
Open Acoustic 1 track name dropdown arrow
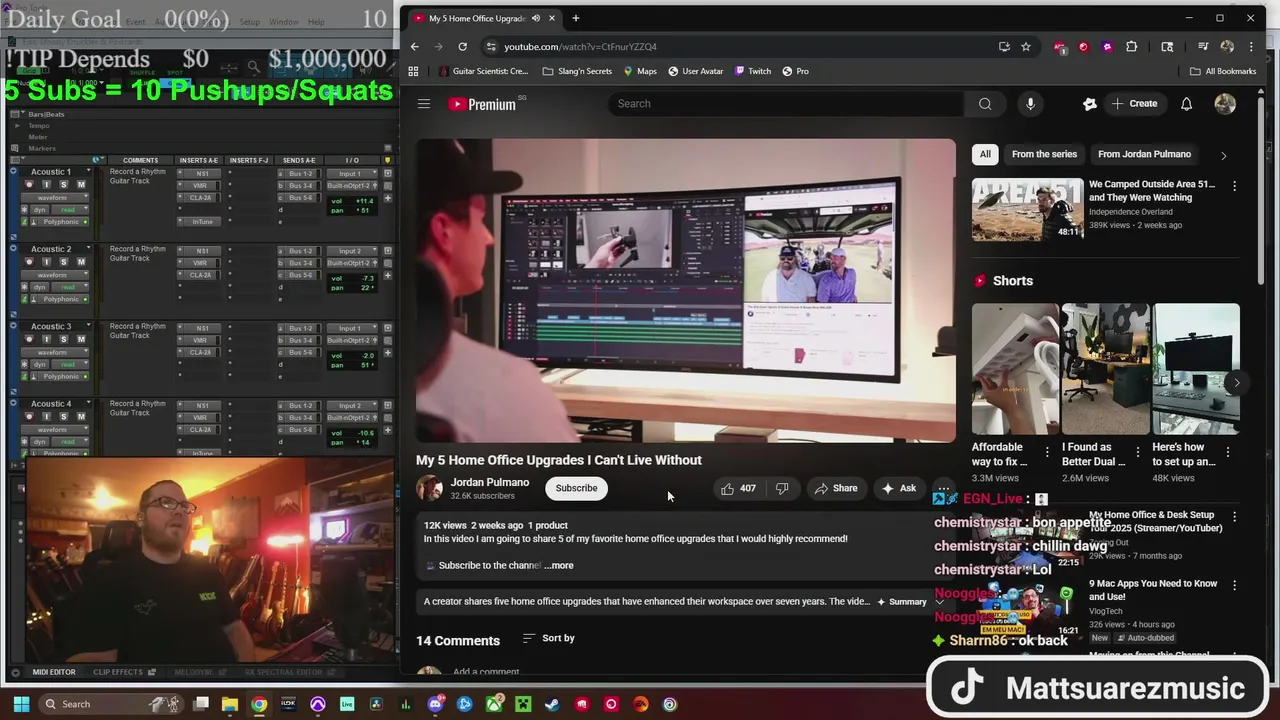(87, 171)
